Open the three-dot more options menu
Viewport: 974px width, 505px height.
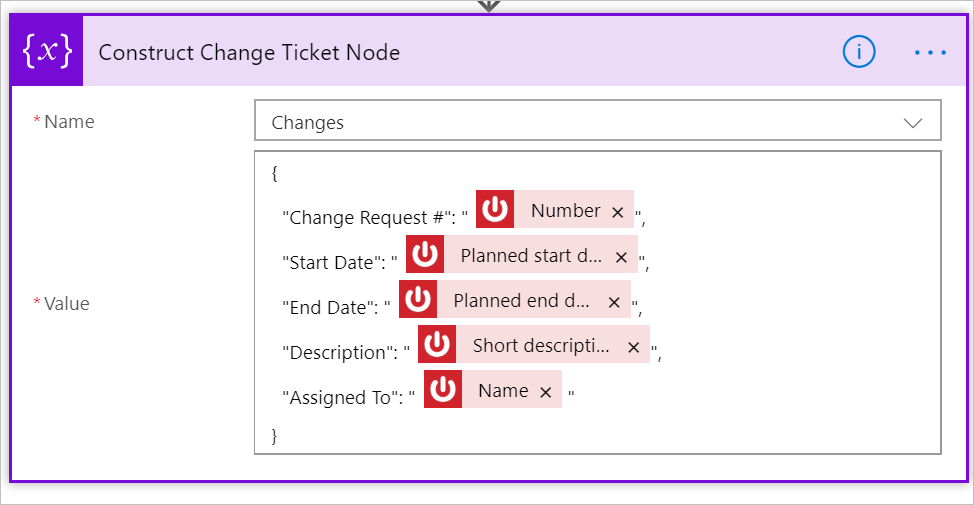coord(930,53)
